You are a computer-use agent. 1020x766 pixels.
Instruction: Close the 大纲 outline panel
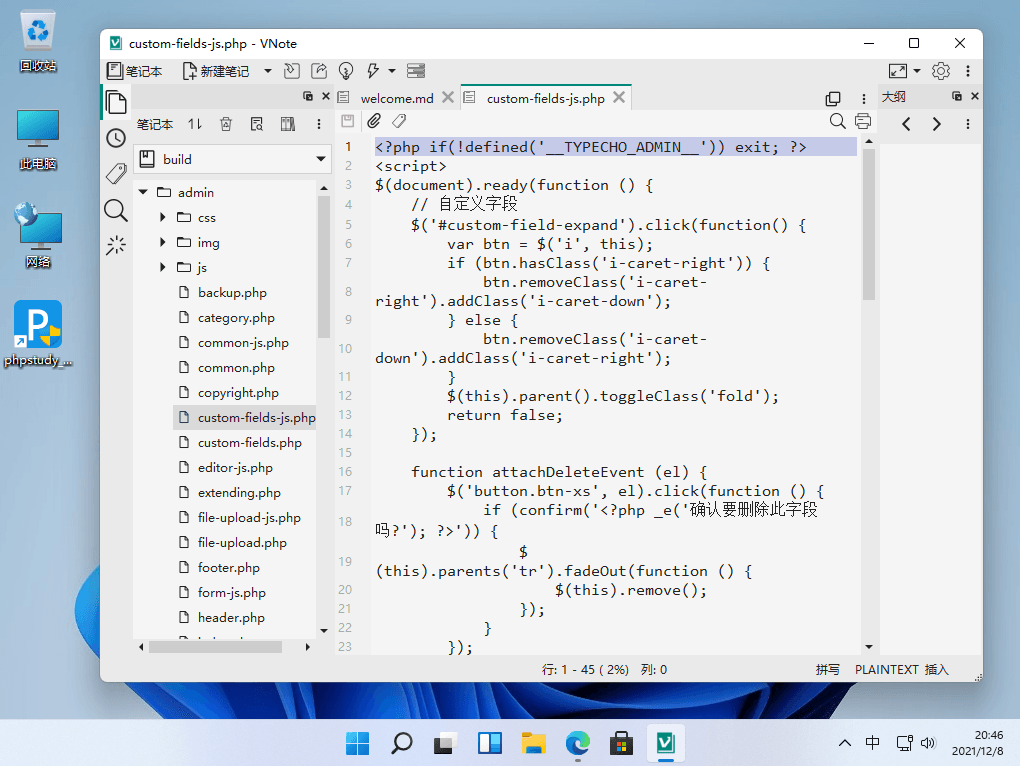tap(974, 96)
